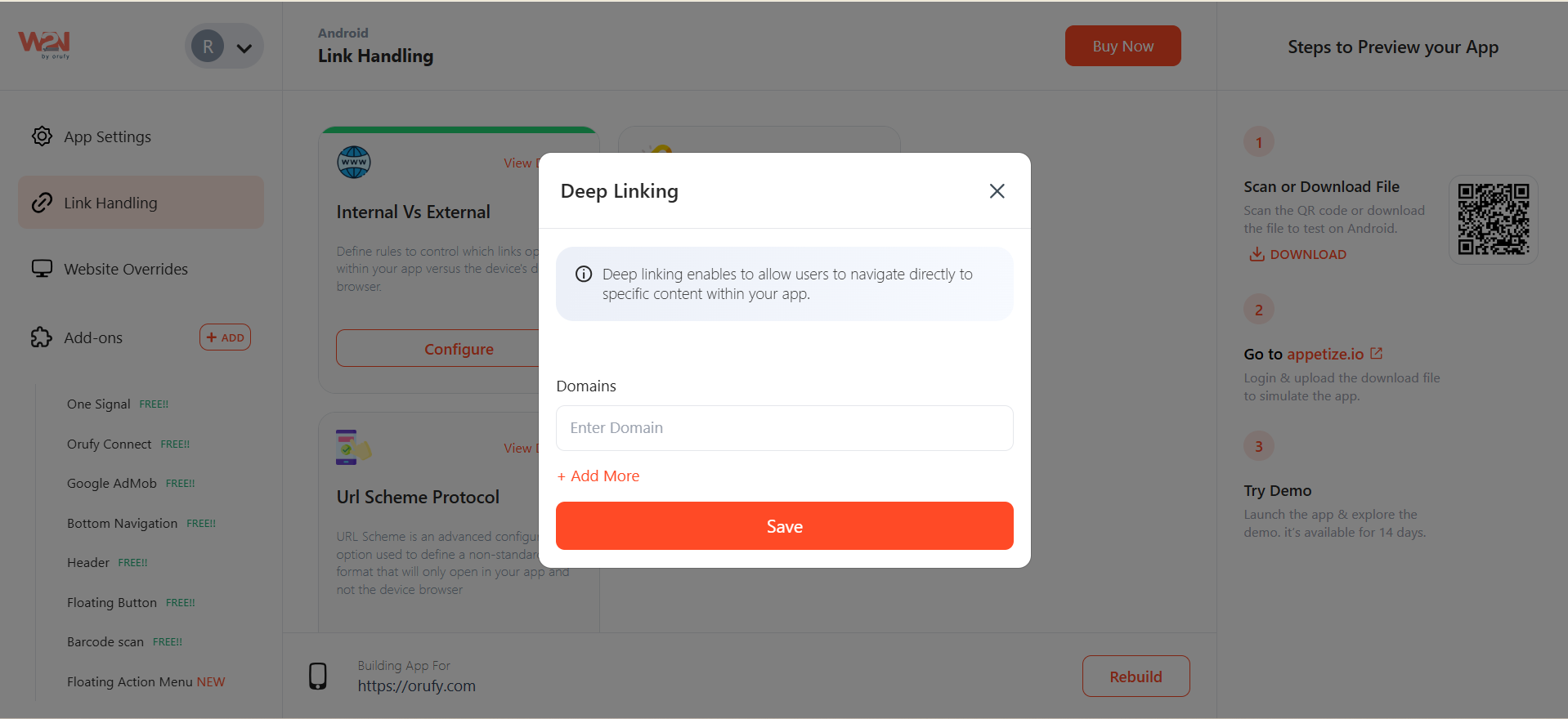This screenshot has height=719, width=1568.
Task: Click the QR code to preview the app
Action: click(1493, 219)
